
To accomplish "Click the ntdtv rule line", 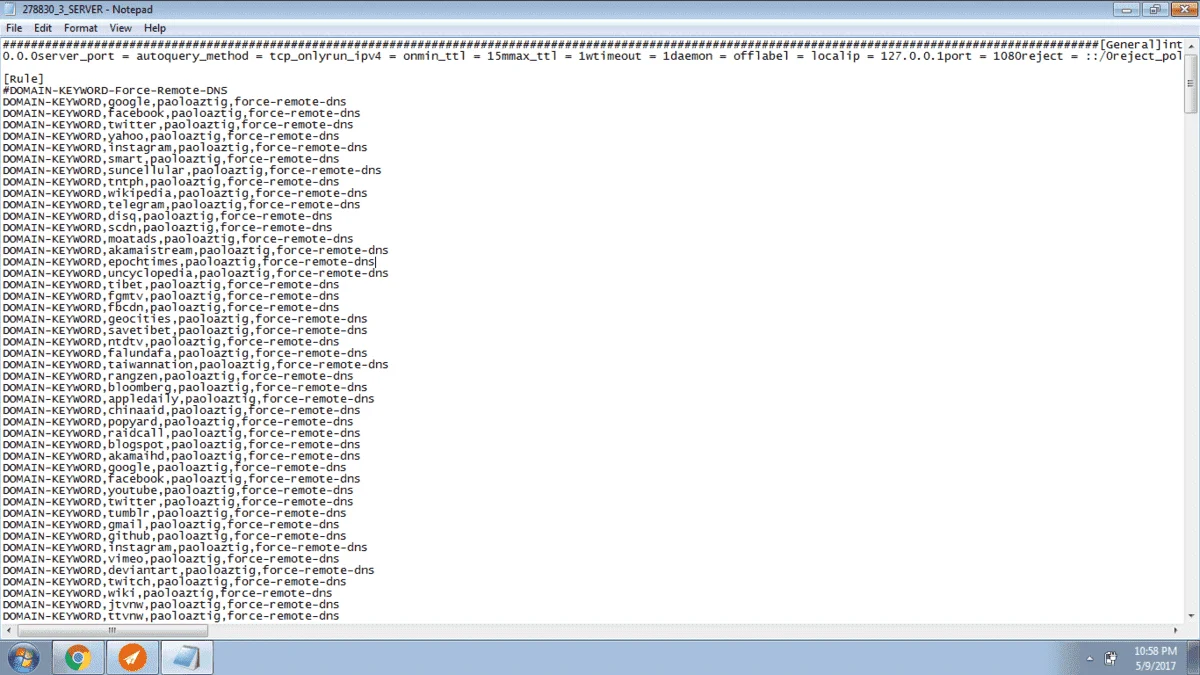I will (x=171, y=342).
